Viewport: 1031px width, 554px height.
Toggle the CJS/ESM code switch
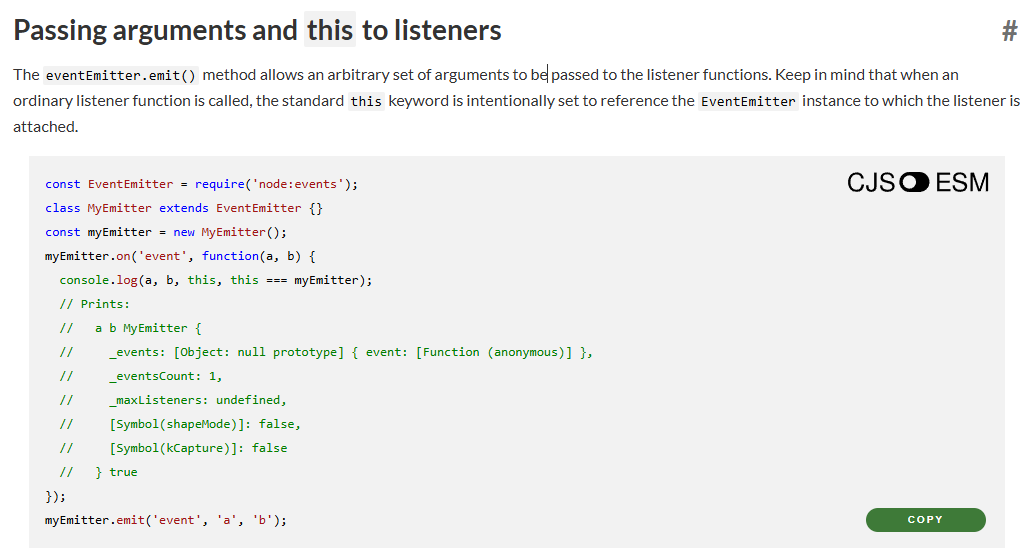click(914, 182)
